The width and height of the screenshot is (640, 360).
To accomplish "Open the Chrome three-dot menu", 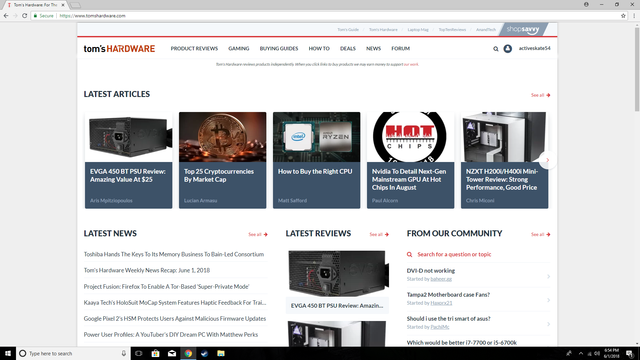I will tap(634, 16).
